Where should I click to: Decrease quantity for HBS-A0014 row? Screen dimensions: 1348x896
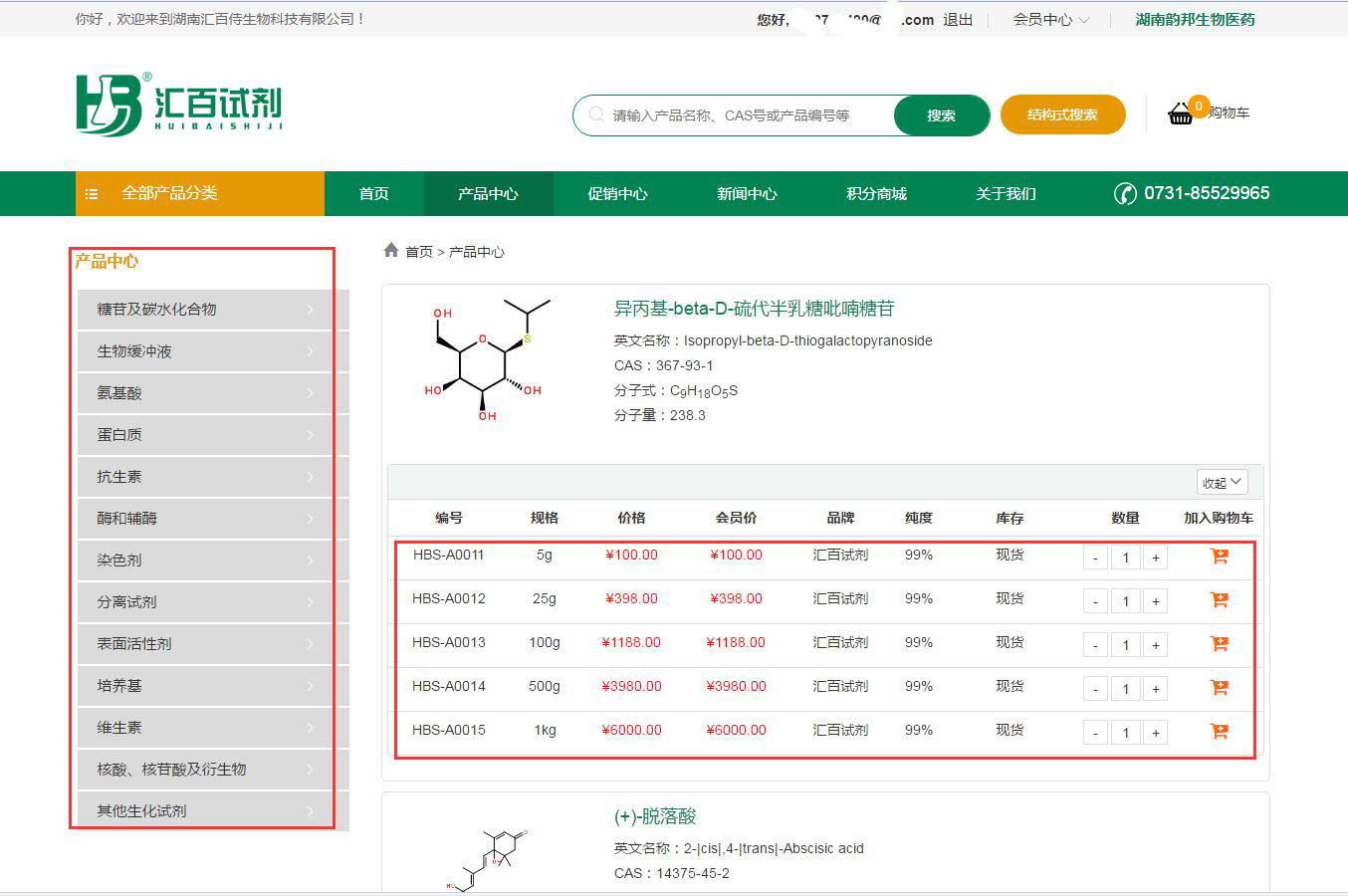pos(1095,689)
